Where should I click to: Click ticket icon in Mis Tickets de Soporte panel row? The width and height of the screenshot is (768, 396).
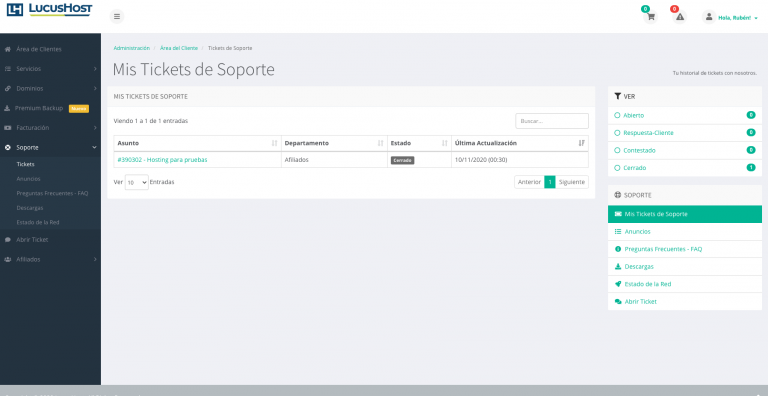click(x=618, y=214)
